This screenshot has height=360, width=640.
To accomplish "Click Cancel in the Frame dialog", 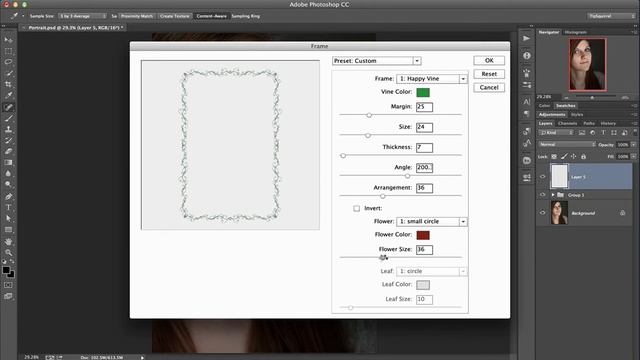I will coord(489,87).
